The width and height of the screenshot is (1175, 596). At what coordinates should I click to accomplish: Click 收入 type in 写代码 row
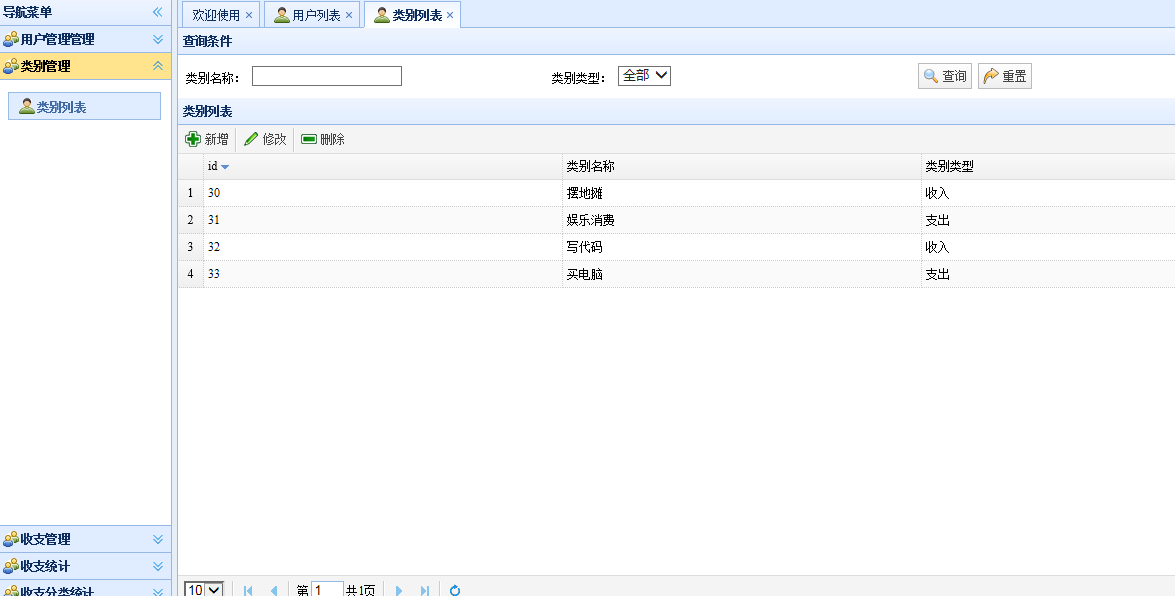[1048, 247]
